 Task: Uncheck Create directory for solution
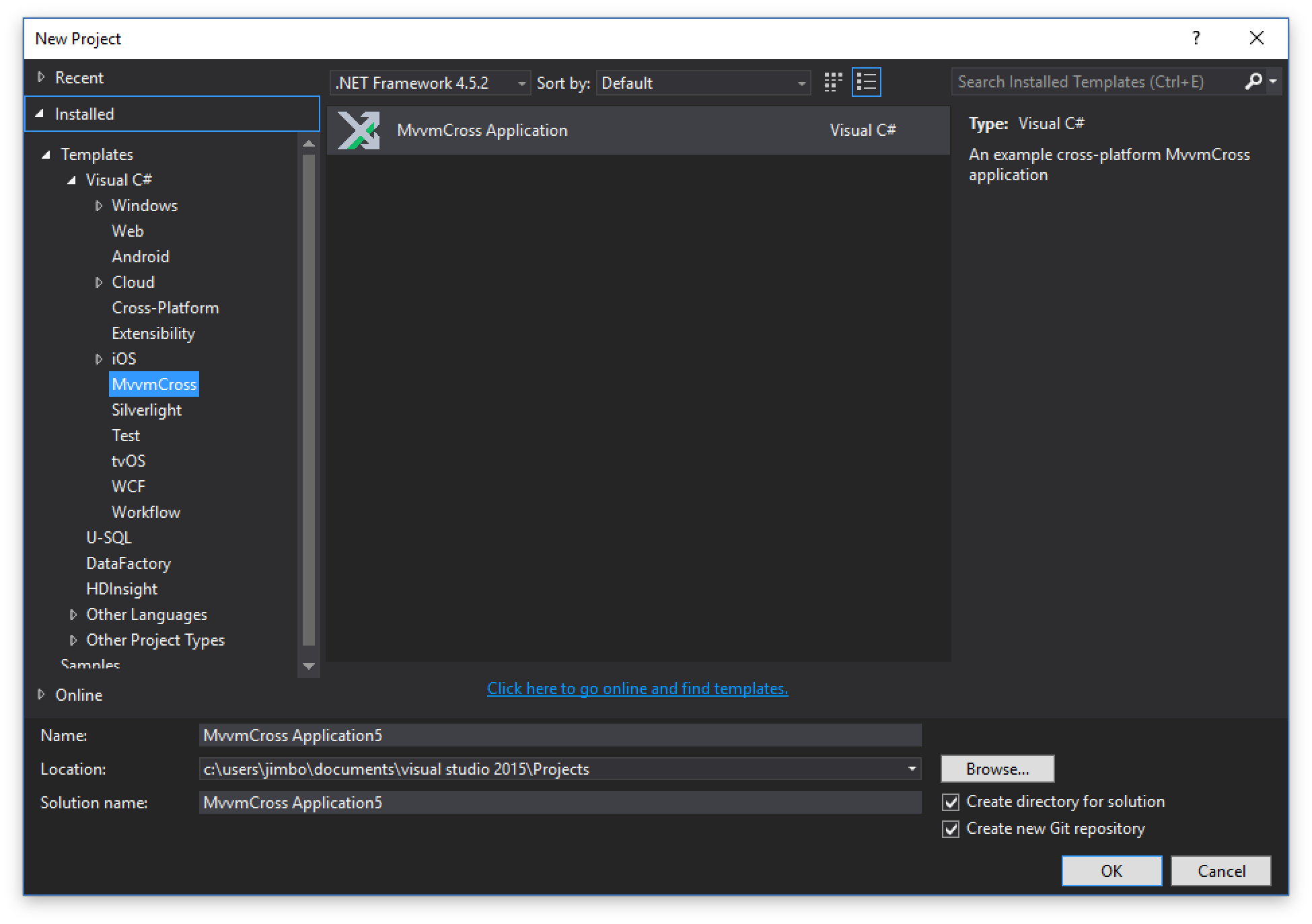pyautogui.click(x=950, y=802)
